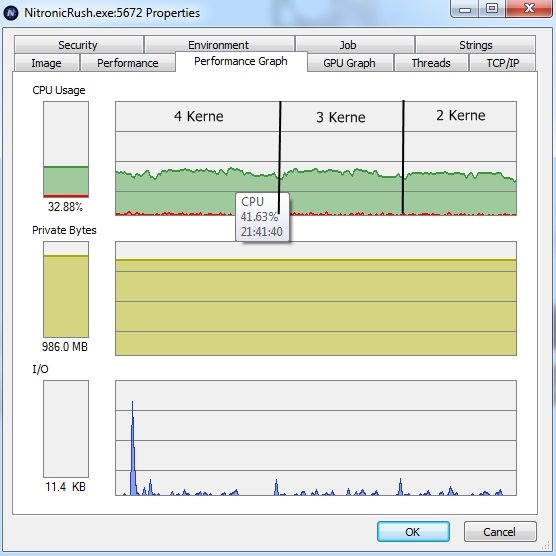Click the 986.0 MB value
Image resolution: width=556 pixels, height=556 pixels.
(65, 346)
